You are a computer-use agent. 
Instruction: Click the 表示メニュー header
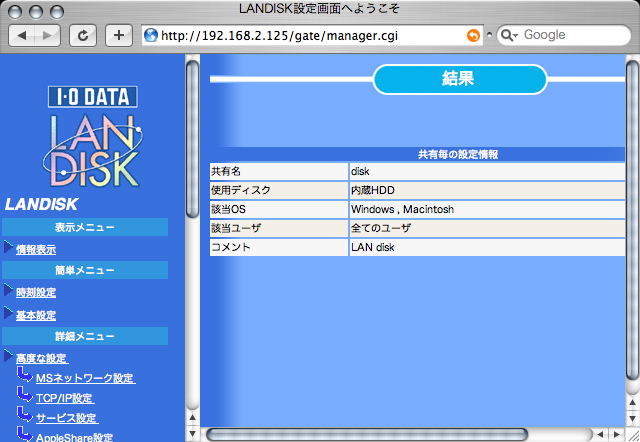click(85, 227)
